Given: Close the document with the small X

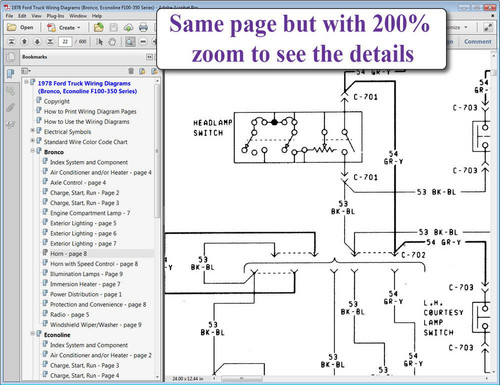Looking at the screenshot, I should pyautogui.click(x=493, y=16).
